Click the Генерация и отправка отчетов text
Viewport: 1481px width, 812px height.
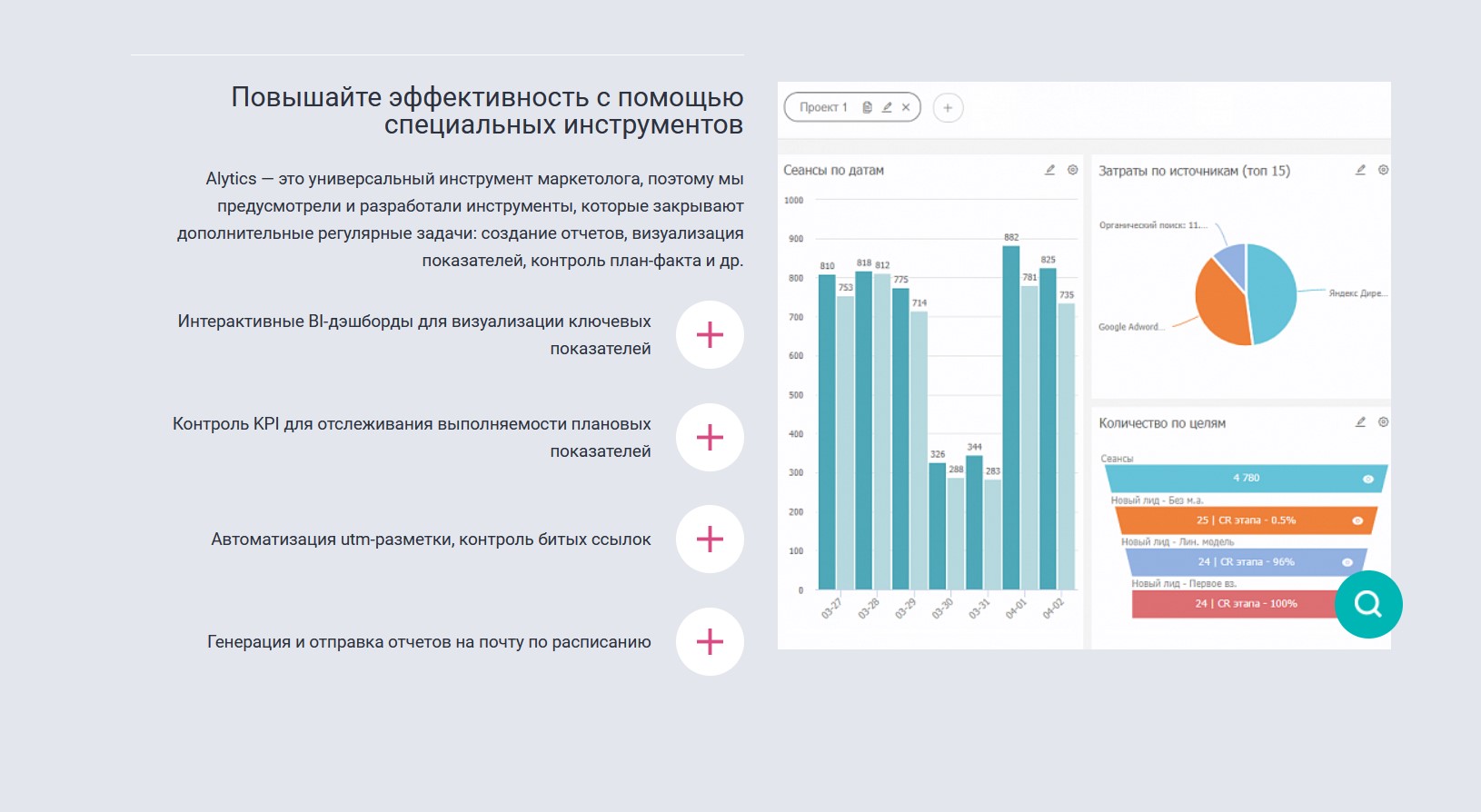point(429,642)
